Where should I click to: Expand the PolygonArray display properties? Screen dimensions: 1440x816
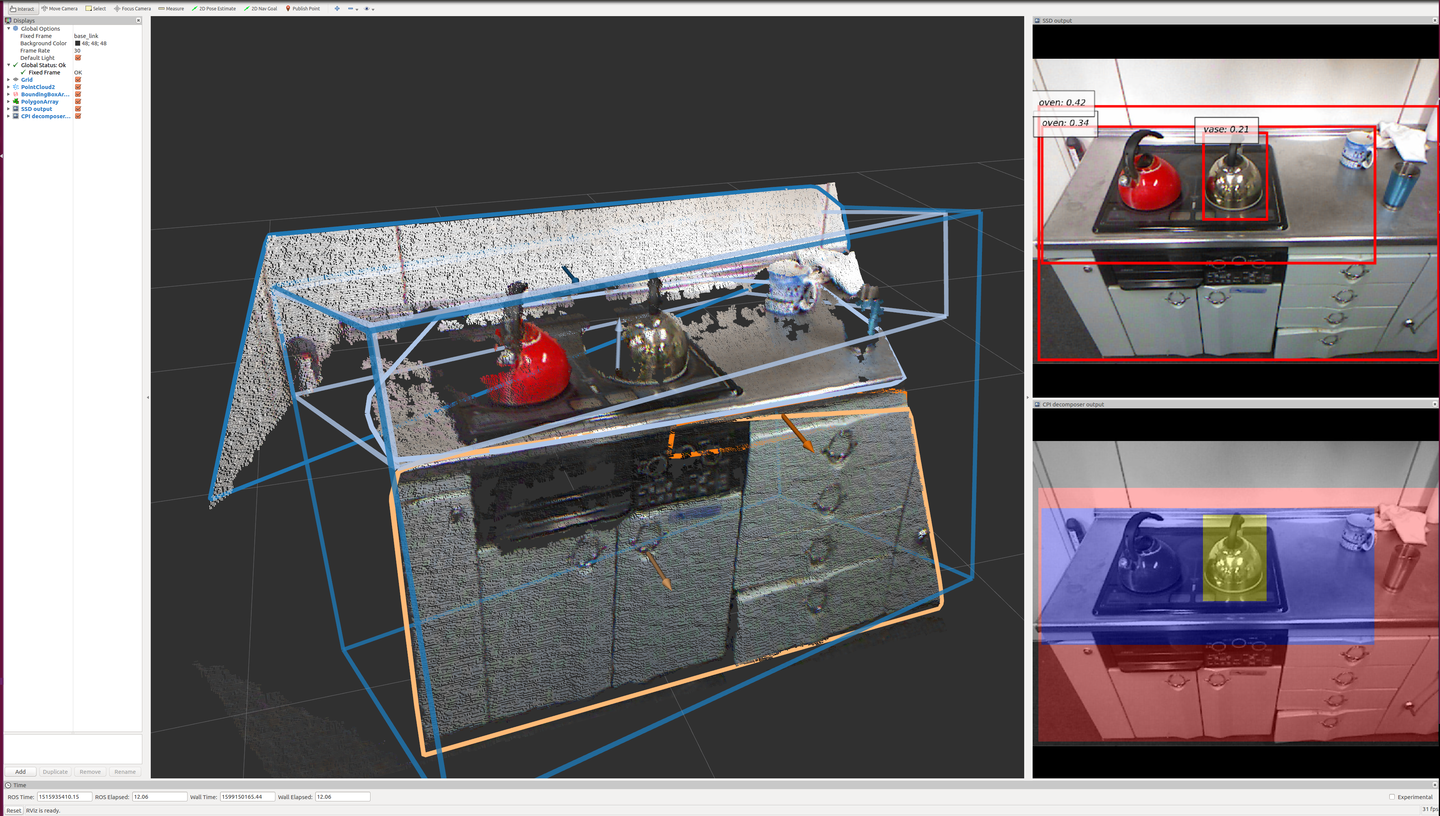point(9,101)
